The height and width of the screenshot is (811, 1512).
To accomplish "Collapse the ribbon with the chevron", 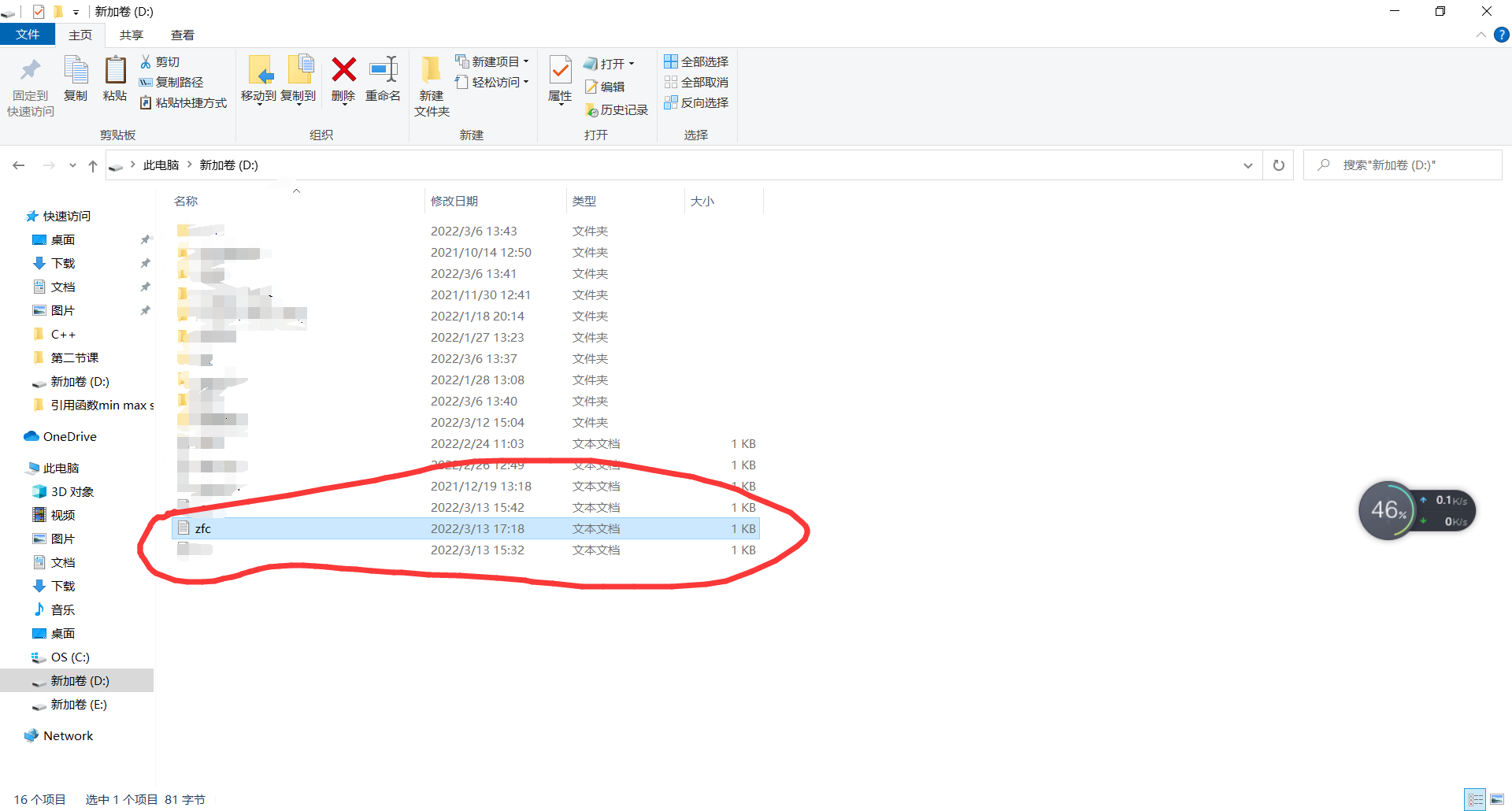I will pos(1480,35).
